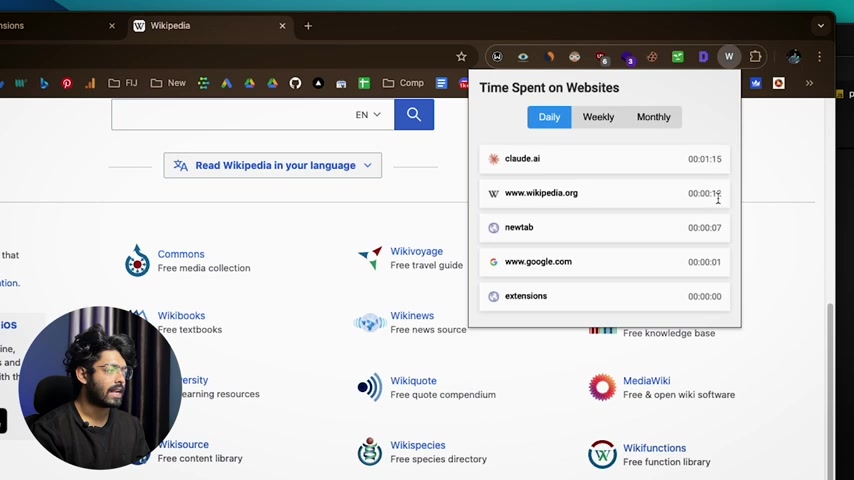Open the black triangle Vercel bookmark

(x=318, y=83)
